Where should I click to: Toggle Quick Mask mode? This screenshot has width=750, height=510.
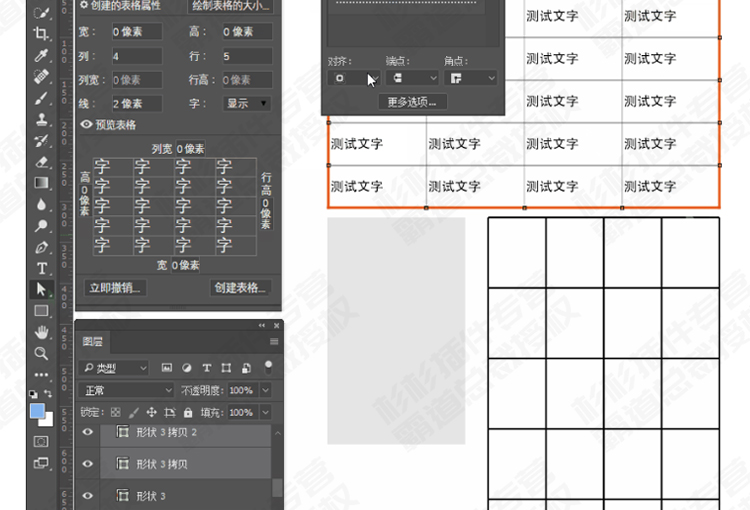click(41, 442)
